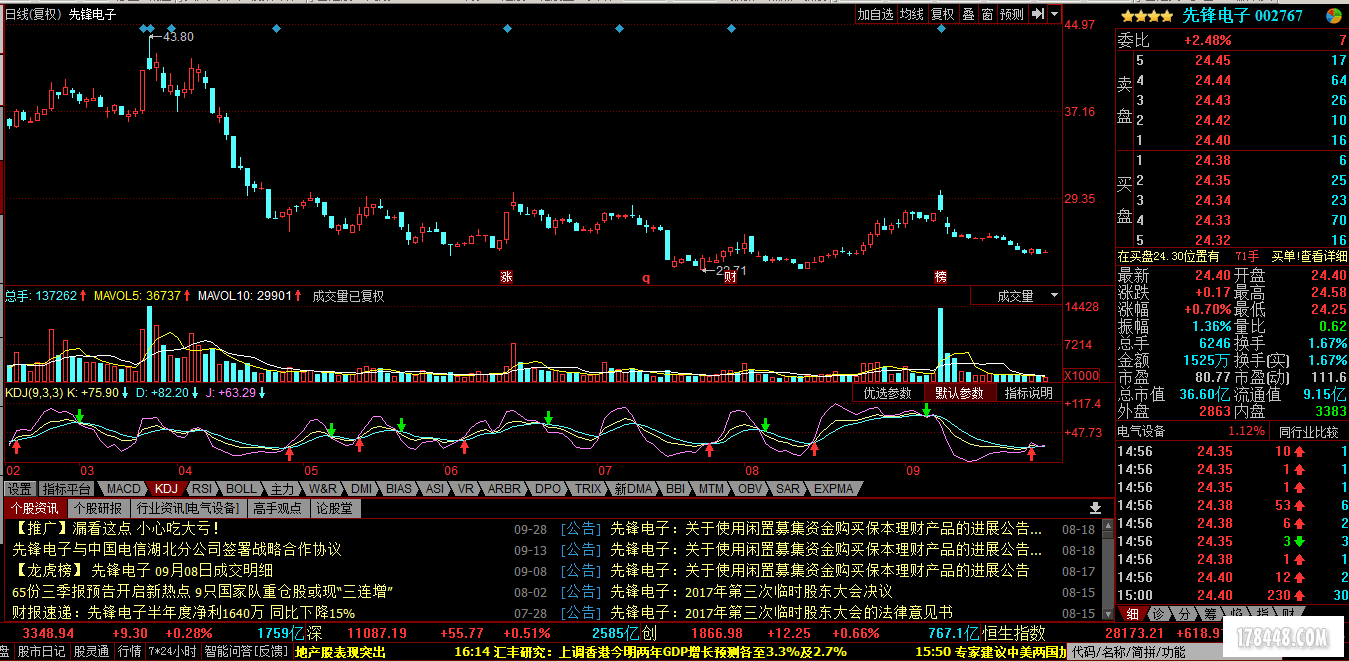Select the ASI indicator tab

point(435,489)
